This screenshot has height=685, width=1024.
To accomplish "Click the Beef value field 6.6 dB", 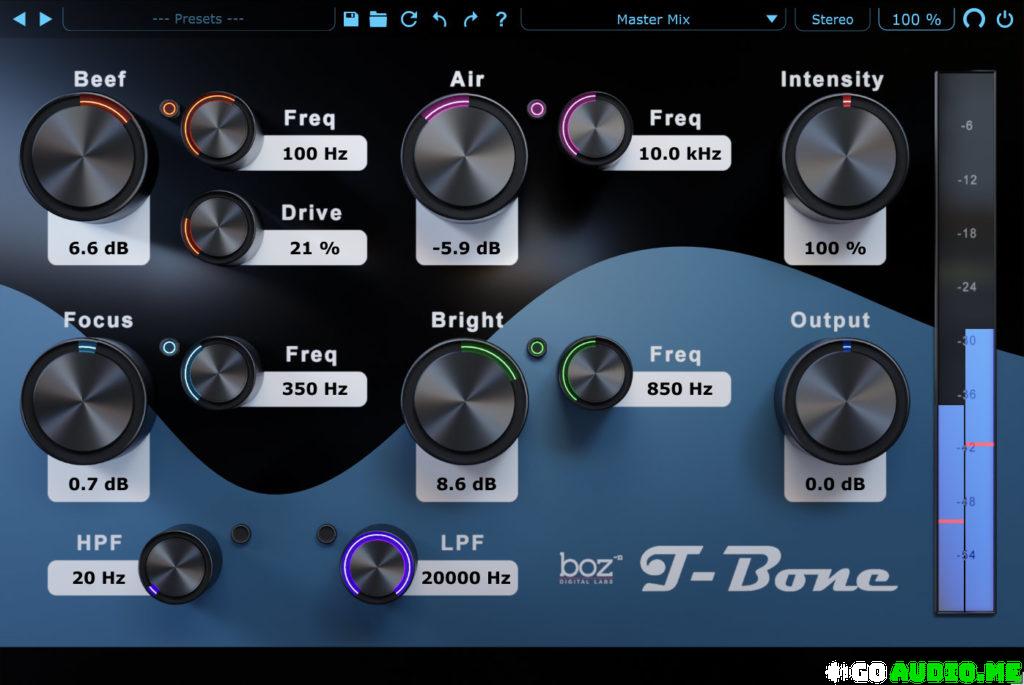I will 99,248.
